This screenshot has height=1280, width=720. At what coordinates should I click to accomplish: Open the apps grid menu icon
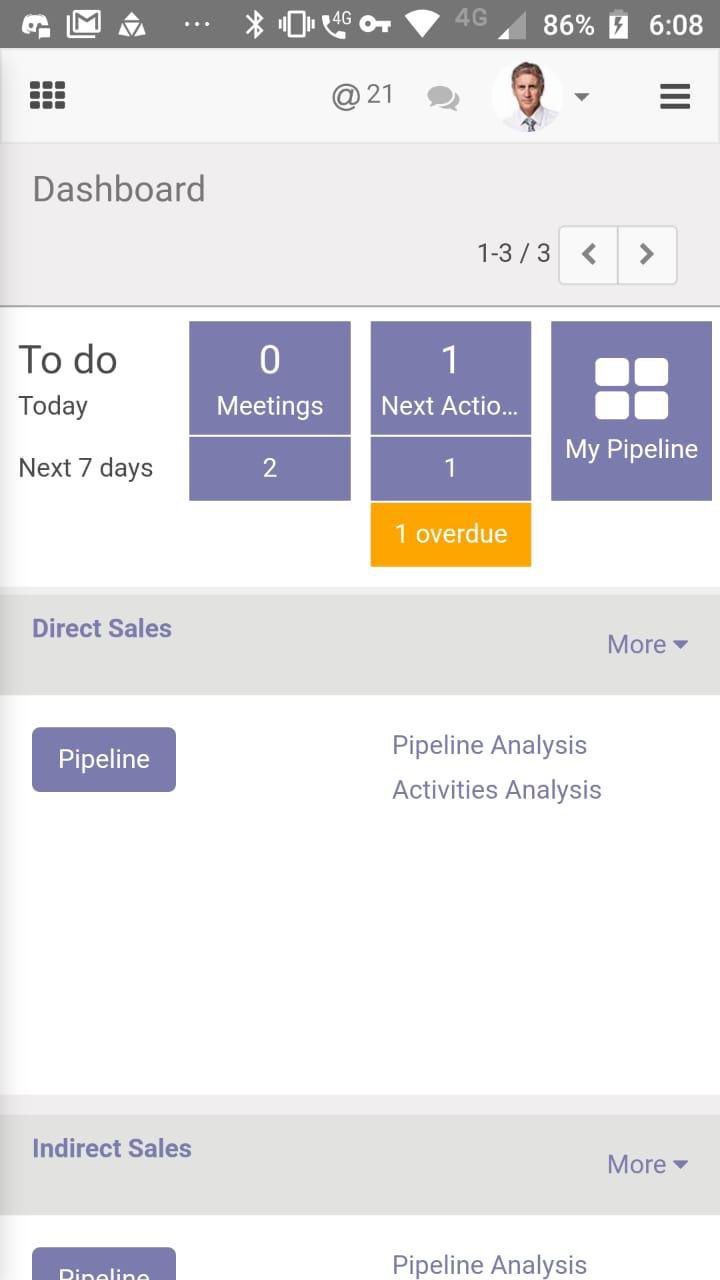[47, 96]
